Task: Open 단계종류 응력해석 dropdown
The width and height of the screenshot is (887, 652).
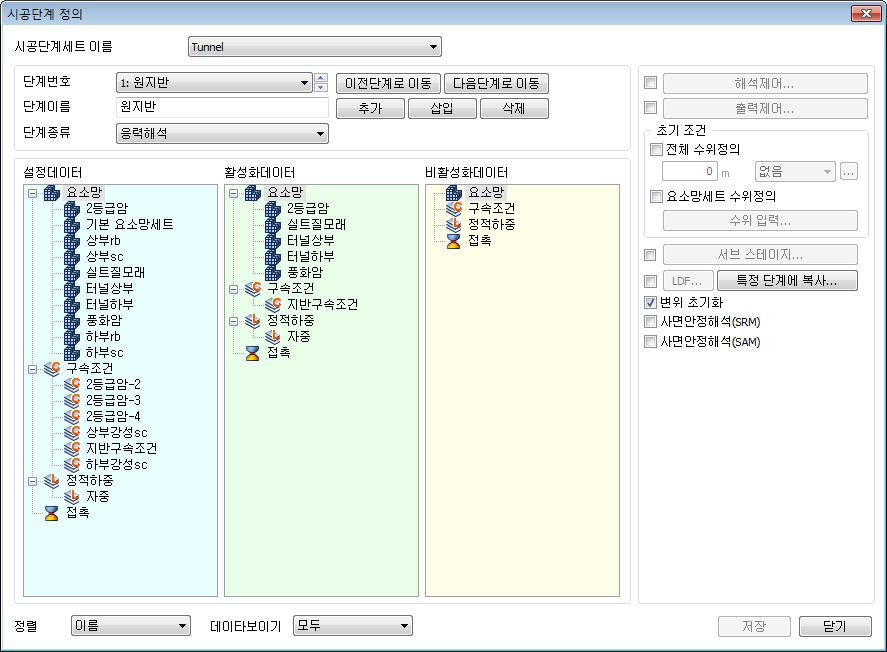Action: [x=222, y=133]
